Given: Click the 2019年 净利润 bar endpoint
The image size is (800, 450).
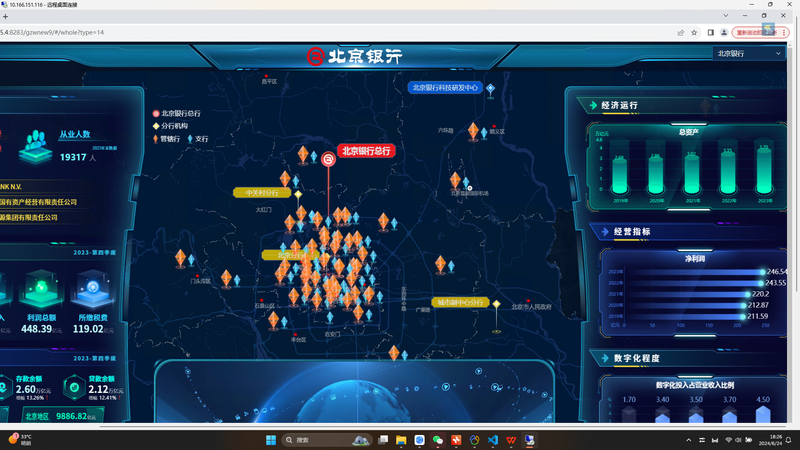Looking at the screenshot, I should tap(743, 317).
